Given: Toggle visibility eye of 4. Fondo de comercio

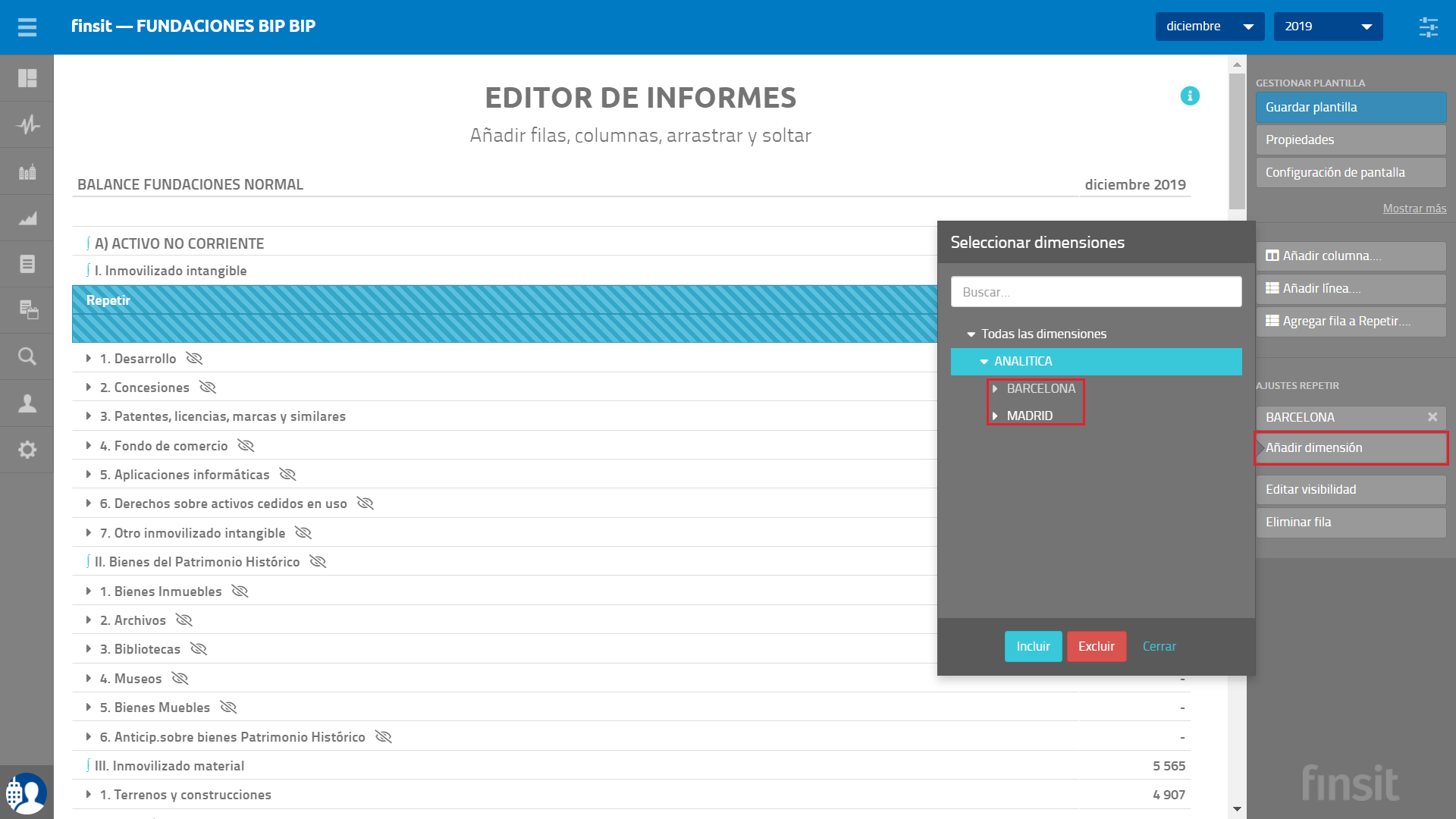Looking at the screenshot, I should [x=246, y=446].
